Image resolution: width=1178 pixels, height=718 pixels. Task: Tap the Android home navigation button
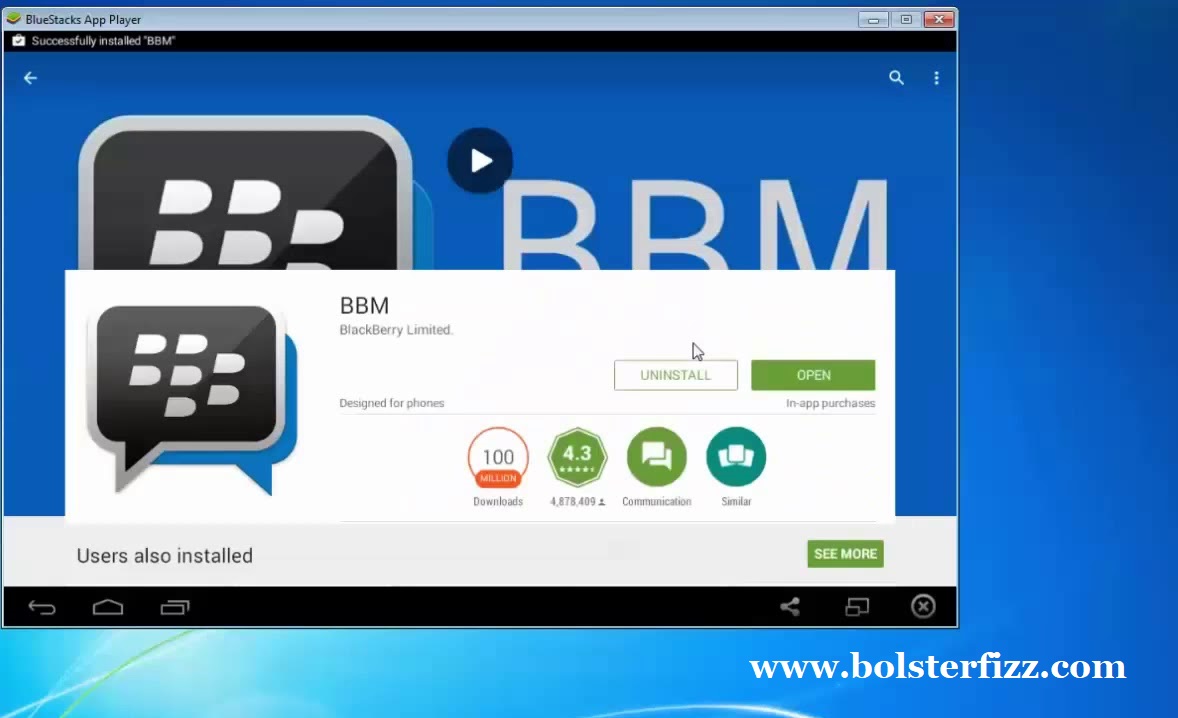pos(108,607)
